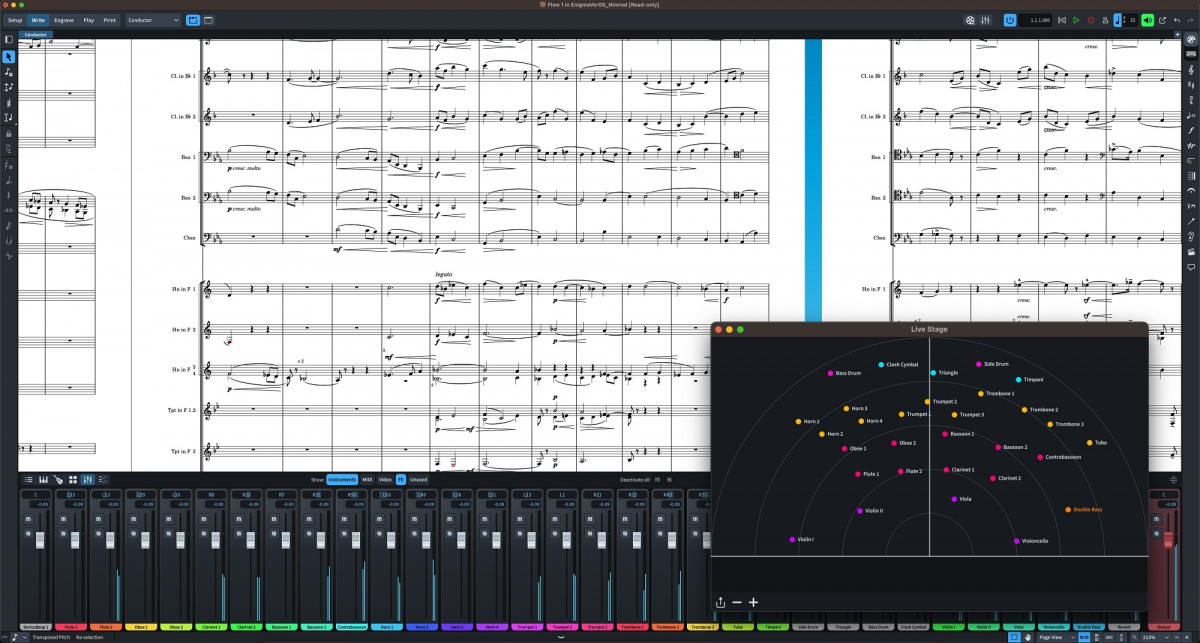Switch to the Play mode tab
The image size is (1200, 643).
(89, 19)
